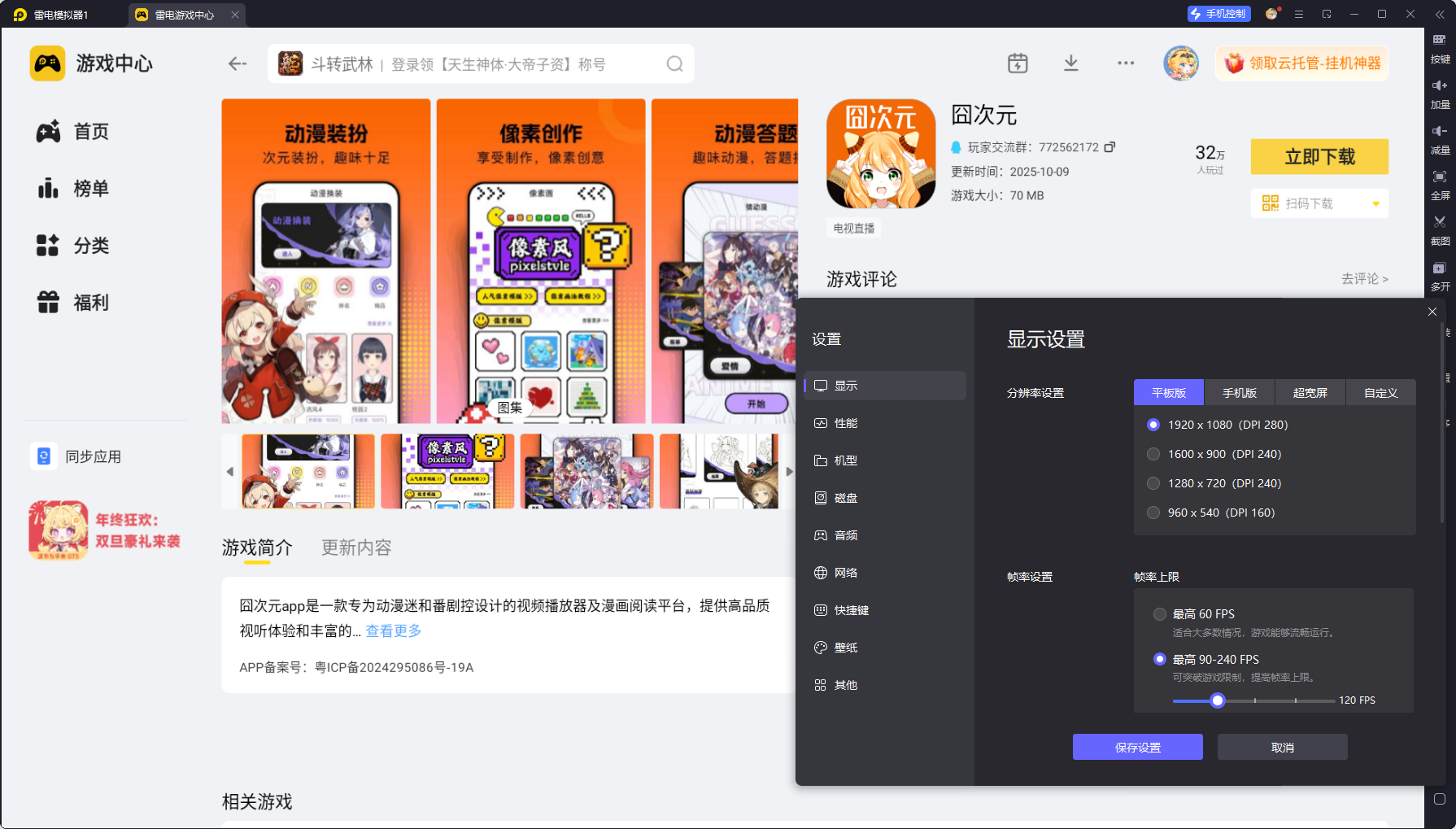Select 1280 x 720 (DPI 240) resolution

[1214, 483]
